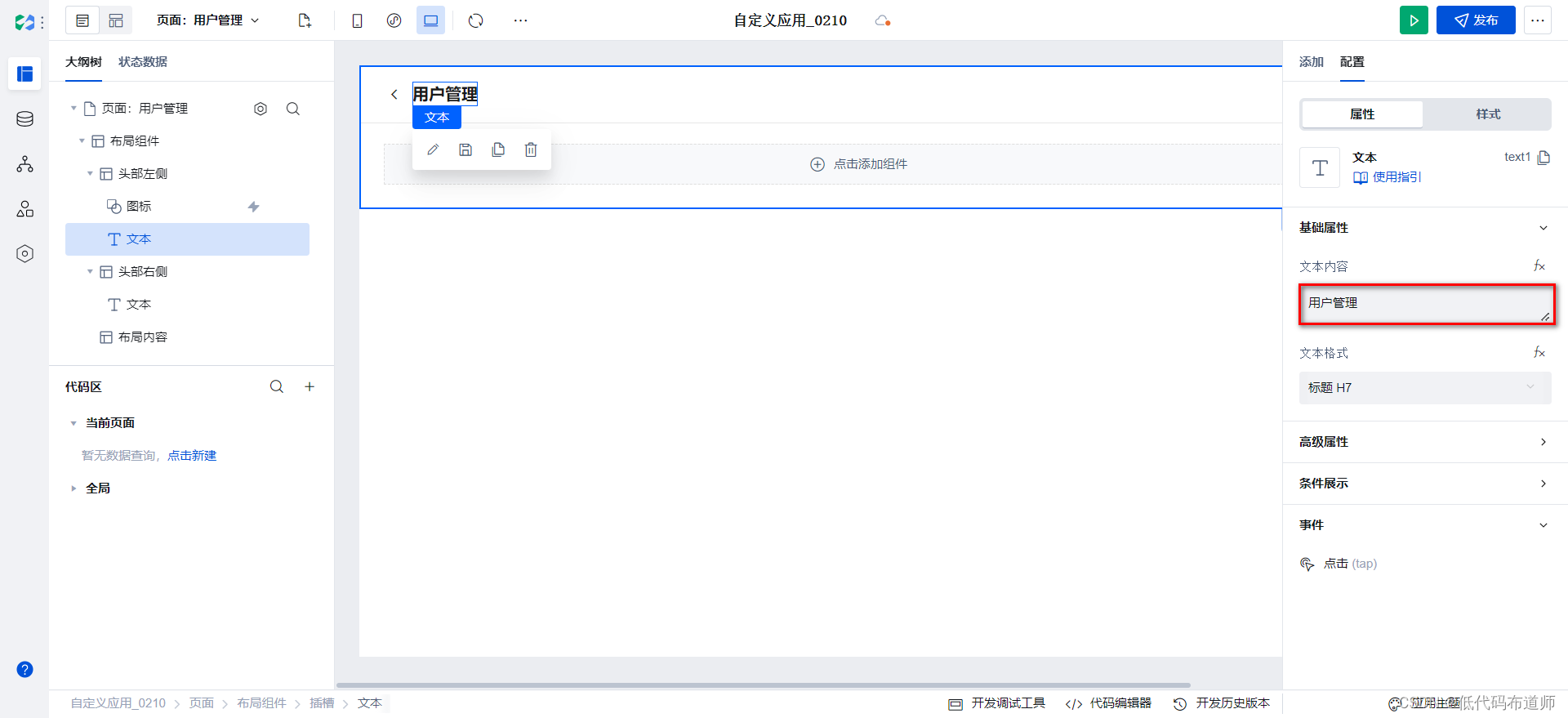The height and width of the screenshot is (718, 1568).
Task: Select the mini-program preview mode icon
Action: pyautogui.click(x=394, y=20)
